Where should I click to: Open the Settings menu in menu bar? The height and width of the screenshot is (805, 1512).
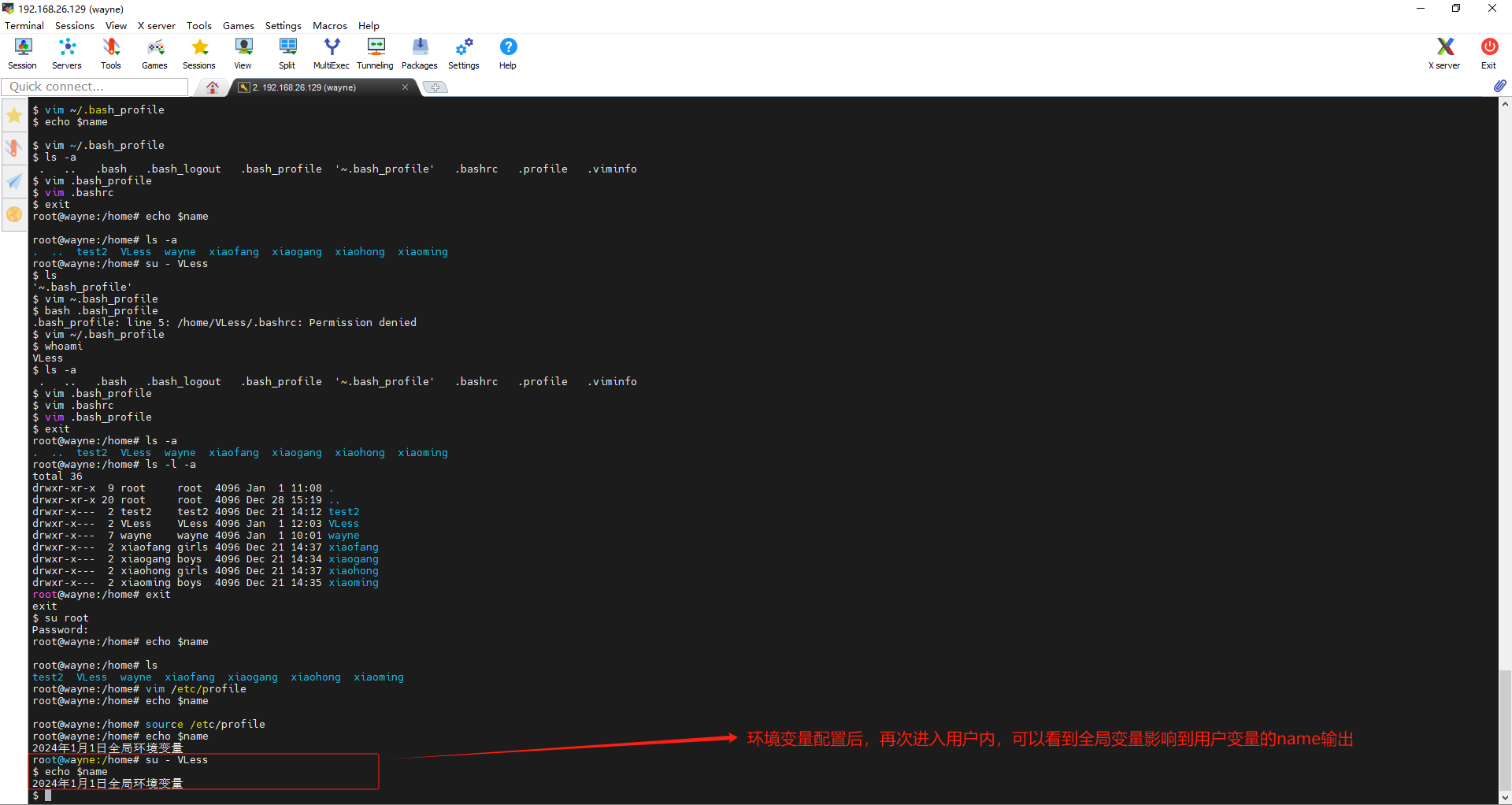283,26
